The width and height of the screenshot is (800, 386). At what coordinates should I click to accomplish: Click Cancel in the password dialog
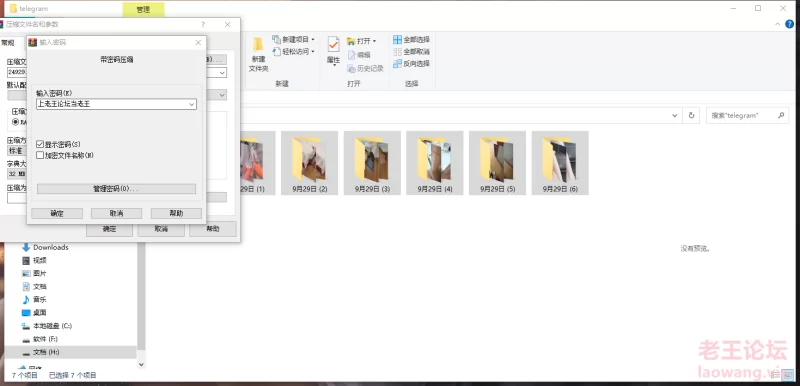pyautogui.click(x=116, y=213)
